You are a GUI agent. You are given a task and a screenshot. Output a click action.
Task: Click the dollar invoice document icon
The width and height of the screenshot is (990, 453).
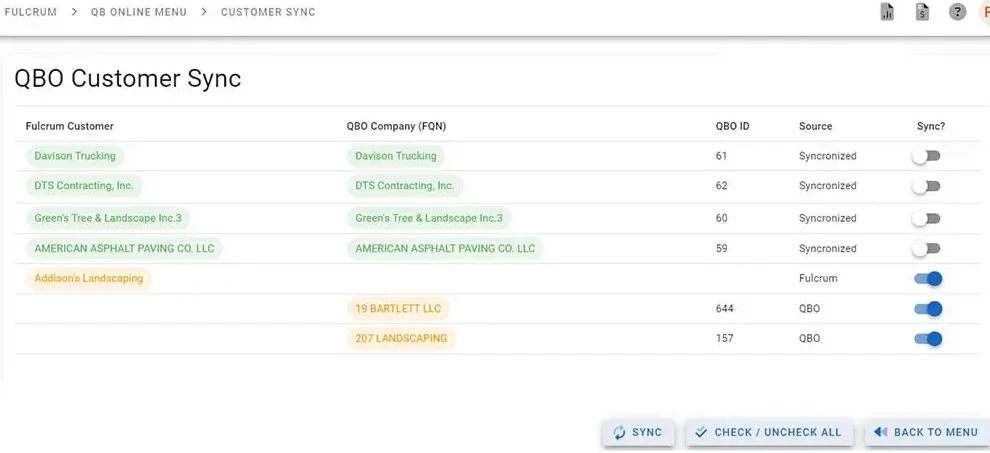922,12
